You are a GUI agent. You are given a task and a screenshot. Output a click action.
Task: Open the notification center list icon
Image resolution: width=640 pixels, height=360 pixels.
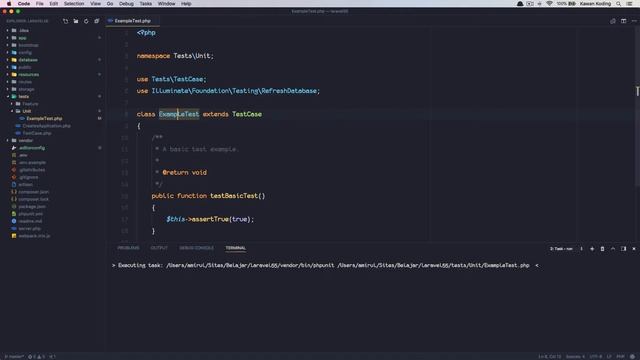click(630, 4)
